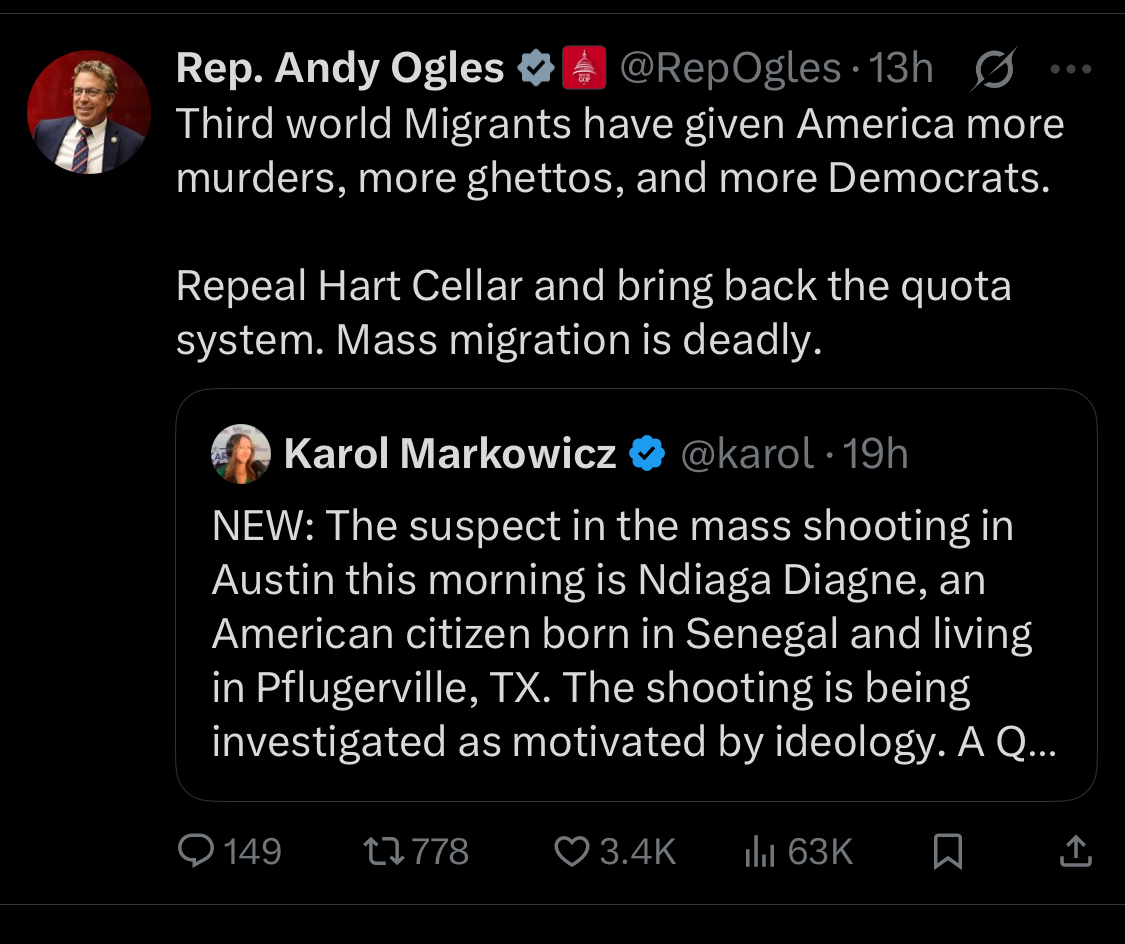Open Karol Markowicz's small avatar

[x=241, y=454]
